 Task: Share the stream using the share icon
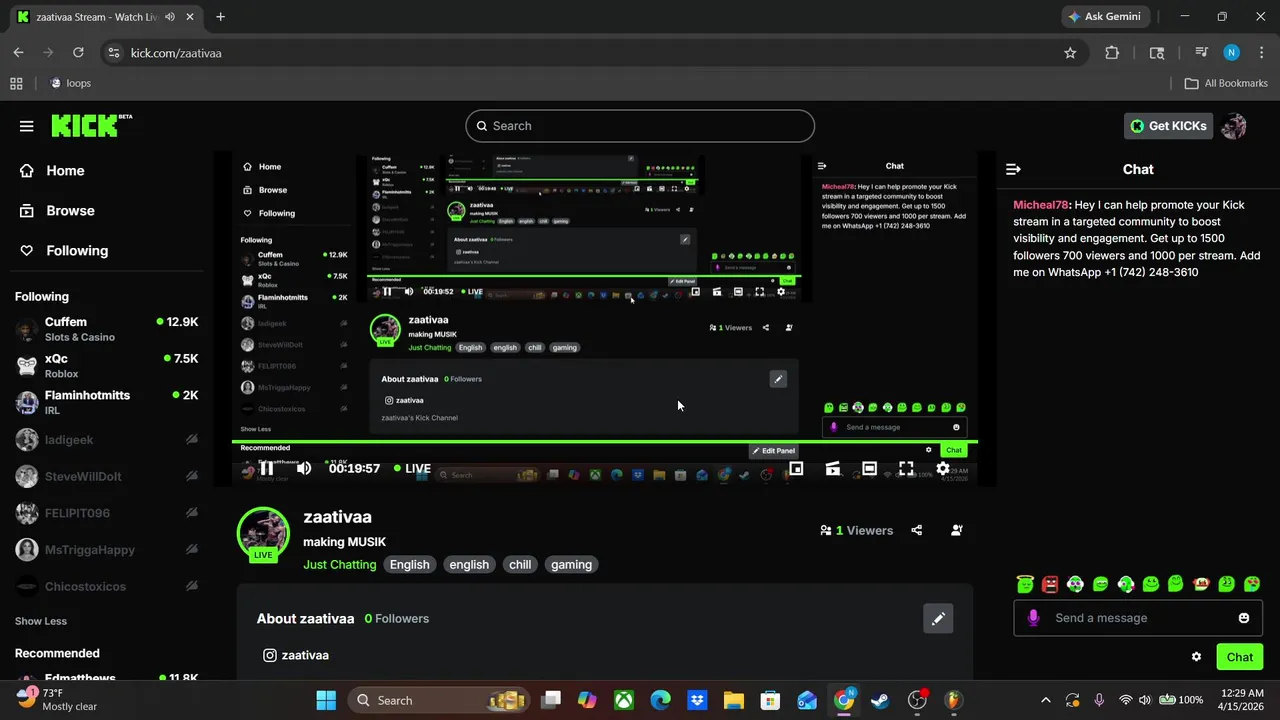click(917, 531)
